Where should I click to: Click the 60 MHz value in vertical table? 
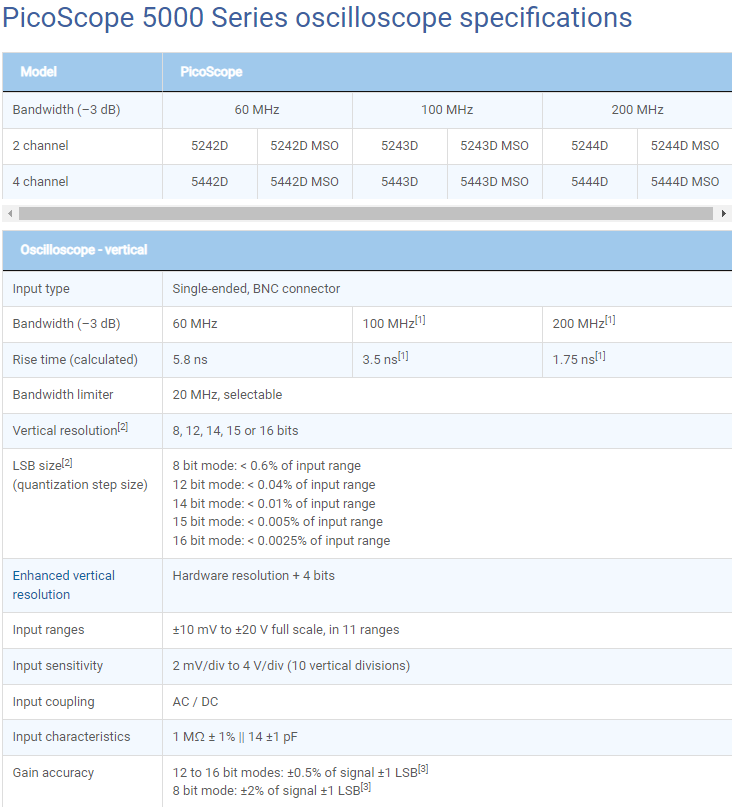[x=195, y=324]
